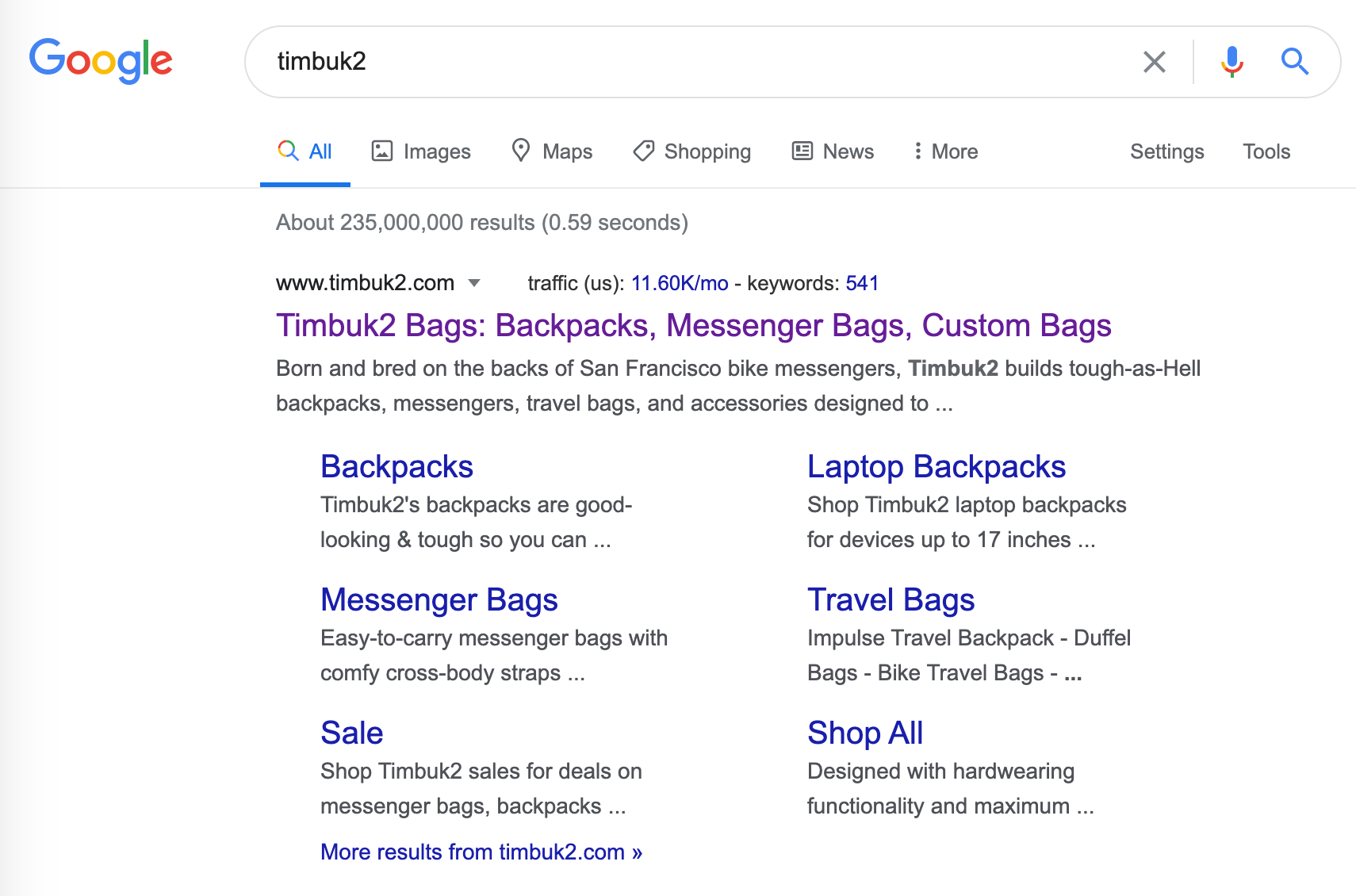Click the 11.60K/mo traffic link
Image resolution: width=1356 pixels, height=896 pixels.
pyautogui.click(x=680, y=283)
